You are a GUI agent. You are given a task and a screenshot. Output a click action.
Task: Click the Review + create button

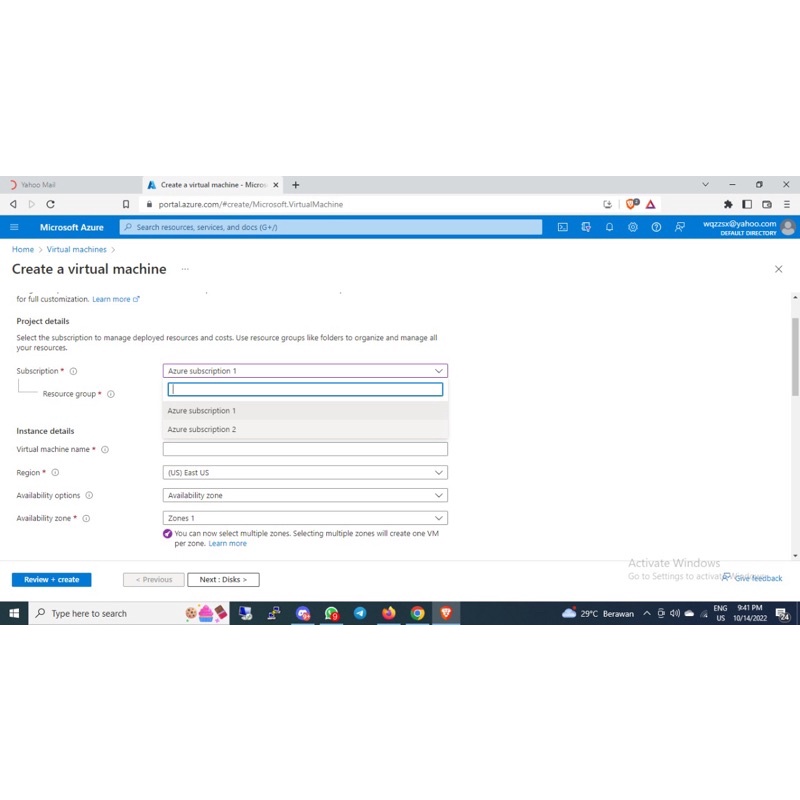[52, 580]
